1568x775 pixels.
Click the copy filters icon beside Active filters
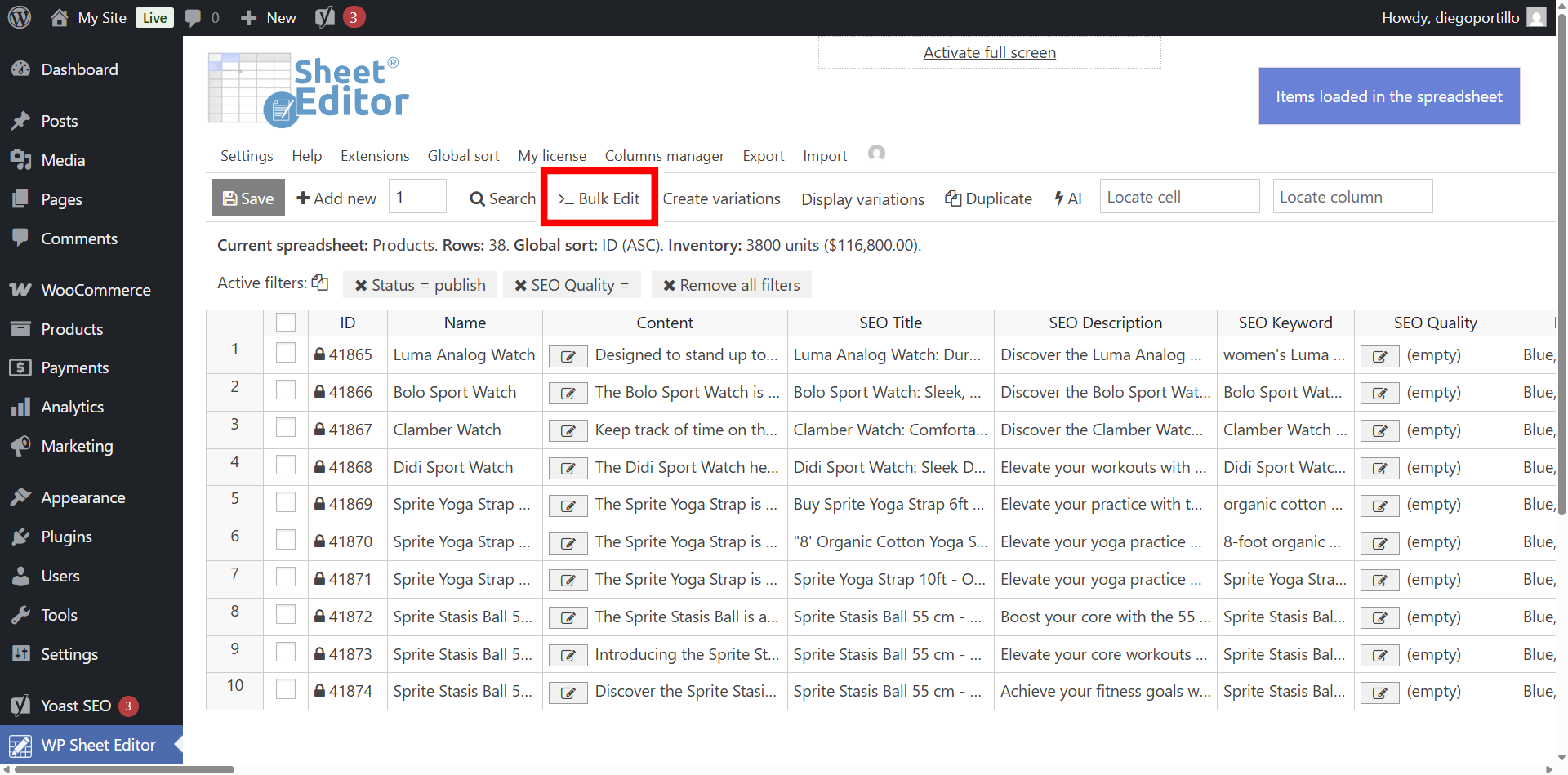point(320,283)
